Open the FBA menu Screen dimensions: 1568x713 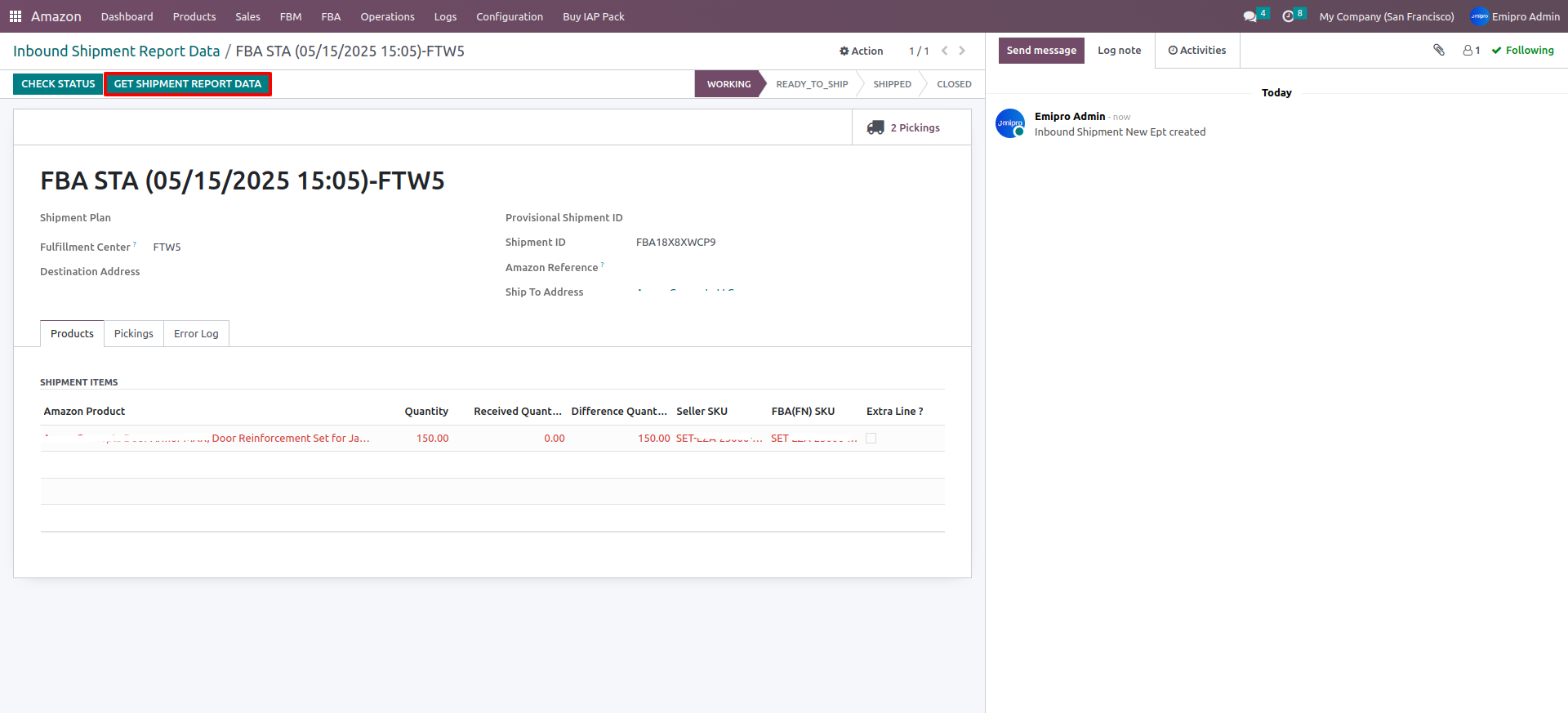point(331,16)
